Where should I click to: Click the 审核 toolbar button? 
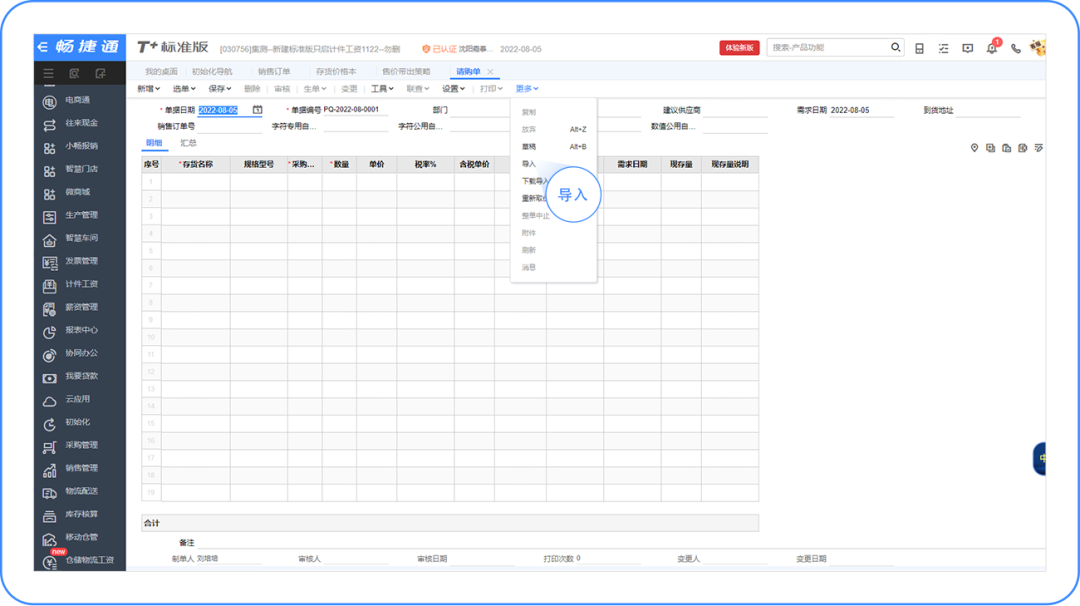[x=282, y=89]
